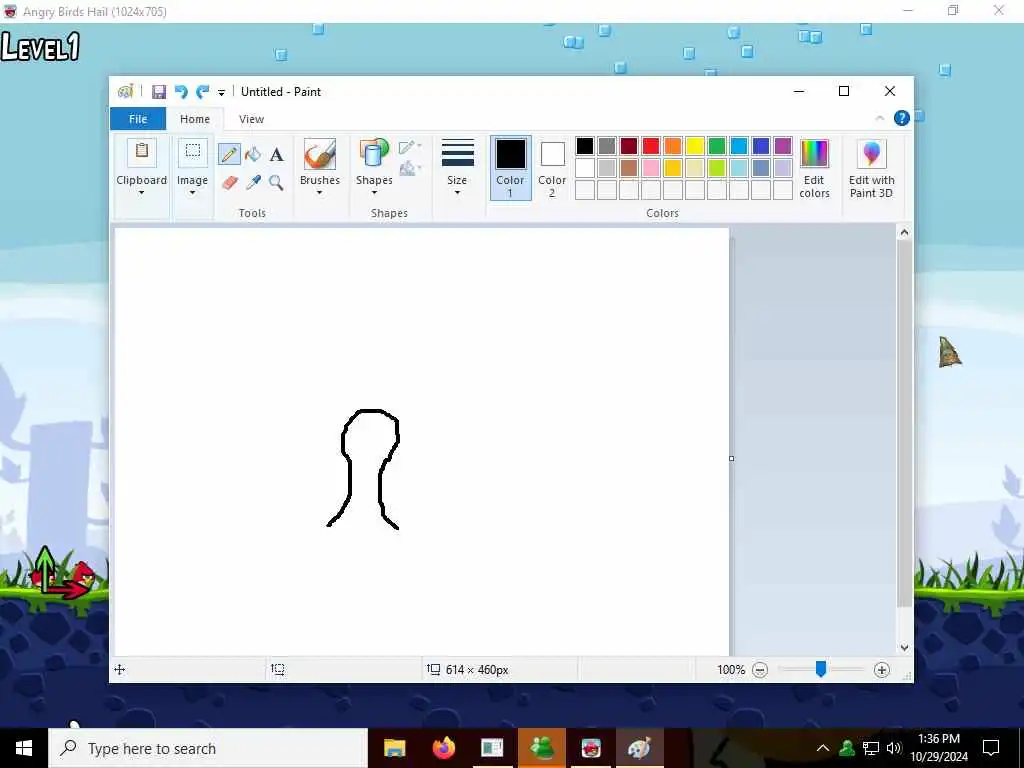
Task: Select the Pencil tool
Action: coord(229,155)
